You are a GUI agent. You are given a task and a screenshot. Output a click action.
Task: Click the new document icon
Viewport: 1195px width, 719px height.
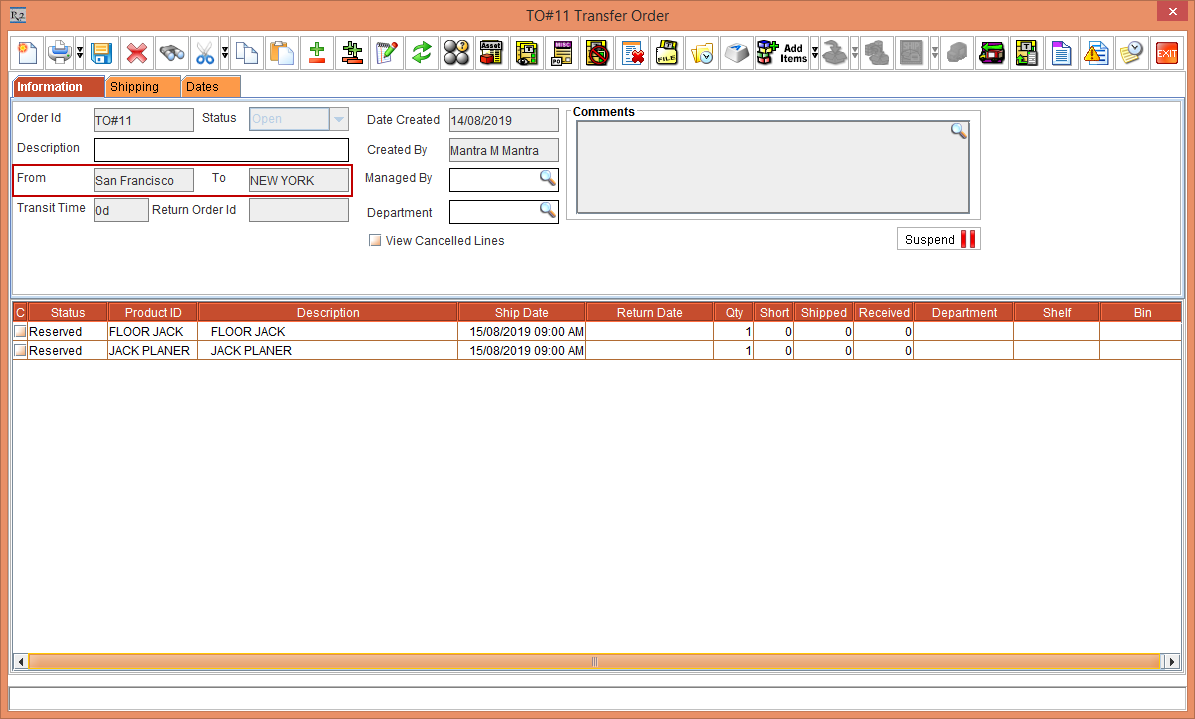(27, 53)
